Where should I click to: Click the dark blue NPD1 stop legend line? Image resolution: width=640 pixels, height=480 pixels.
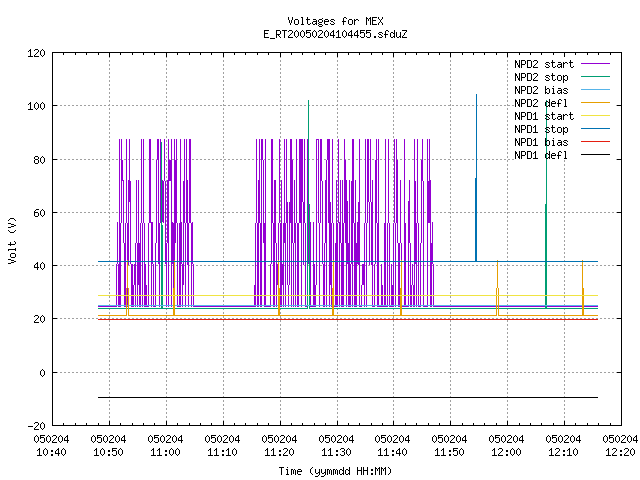tap(595, 129)
